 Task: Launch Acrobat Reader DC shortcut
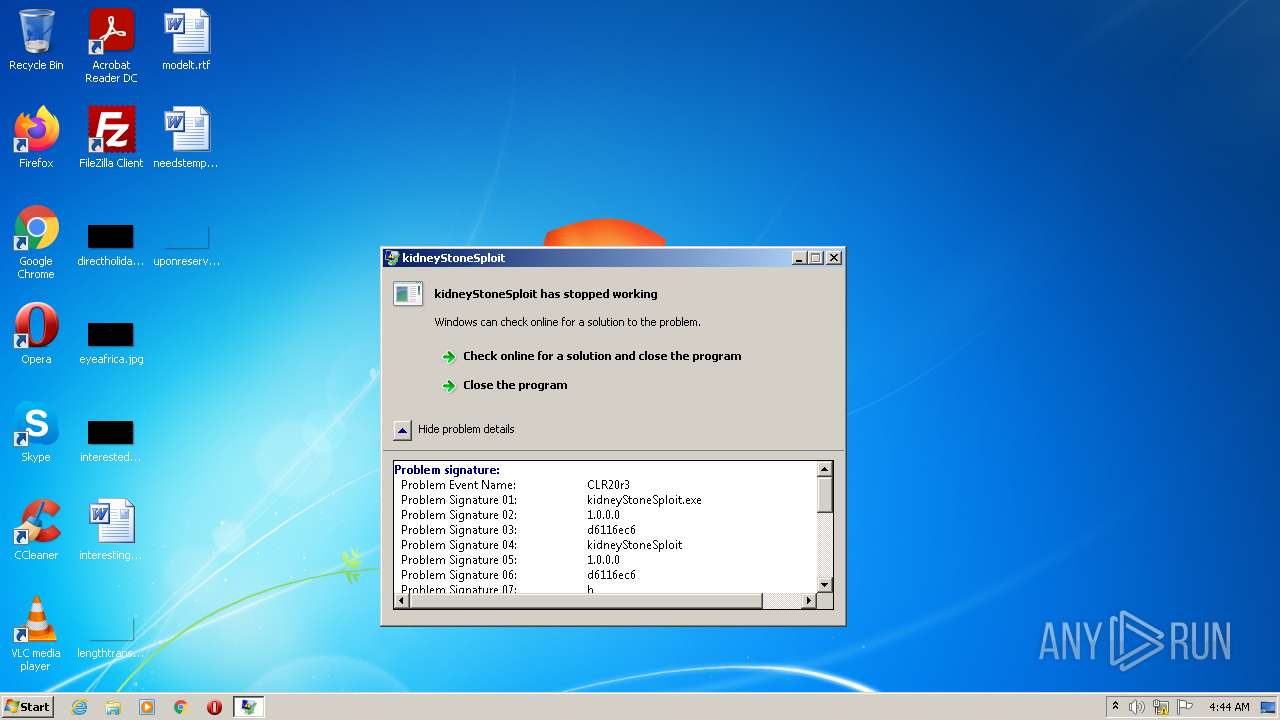point(111,46)
